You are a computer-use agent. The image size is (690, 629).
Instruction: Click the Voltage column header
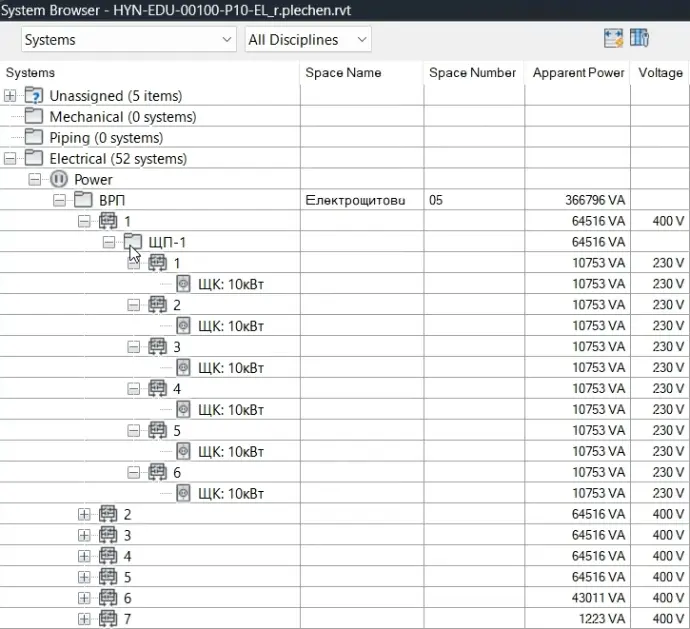(x=659, y=73)
